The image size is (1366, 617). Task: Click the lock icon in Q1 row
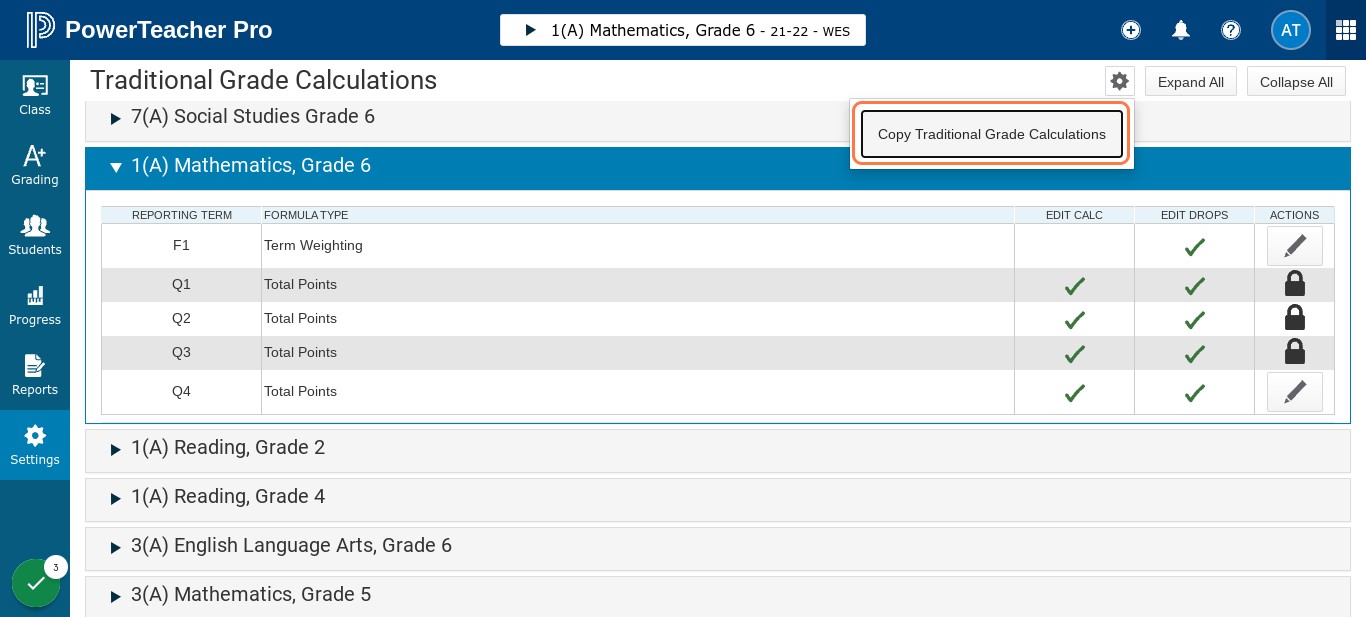point(1294,284)
